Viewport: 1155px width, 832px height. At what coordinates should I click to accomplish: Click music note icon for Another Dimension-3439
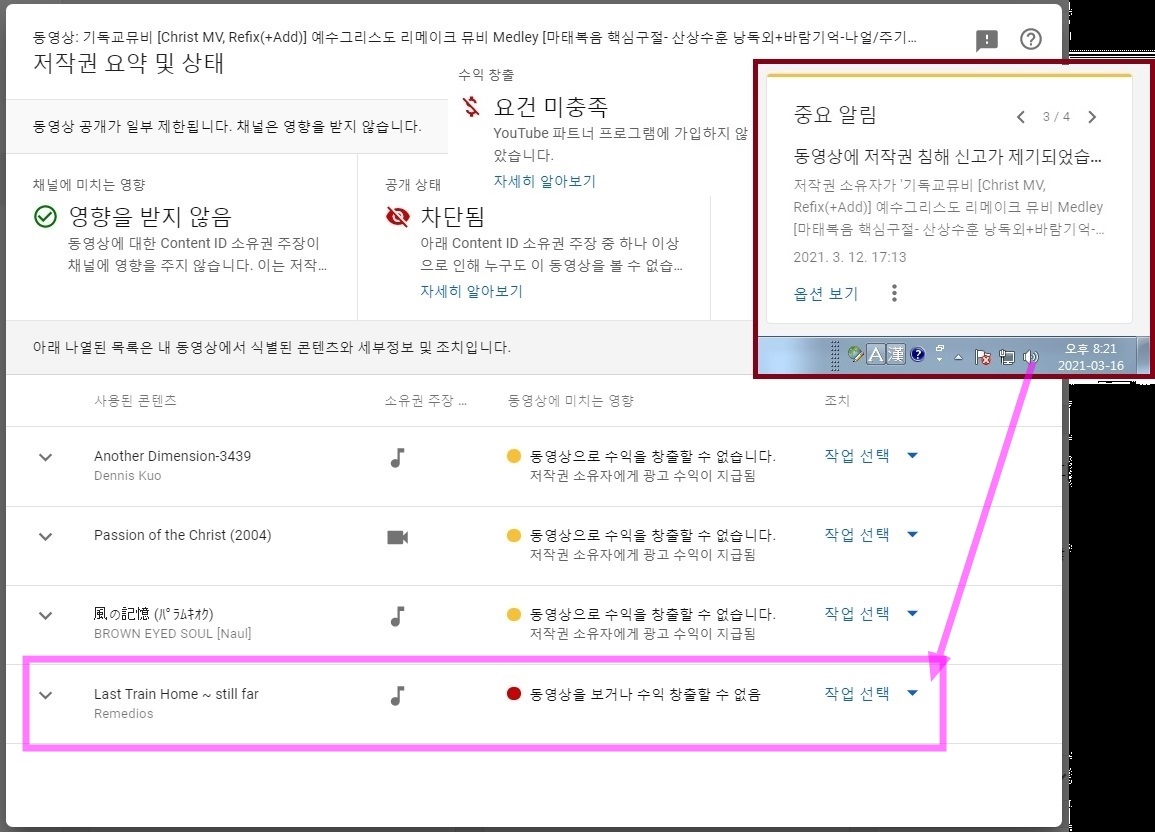tap(397, 457)
